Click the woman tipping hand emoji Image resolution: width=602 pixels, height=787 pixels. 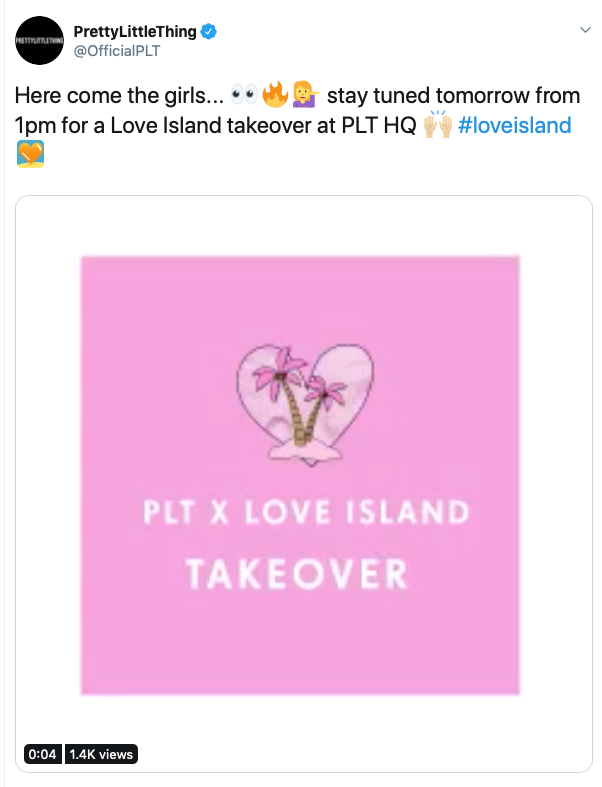306,95
